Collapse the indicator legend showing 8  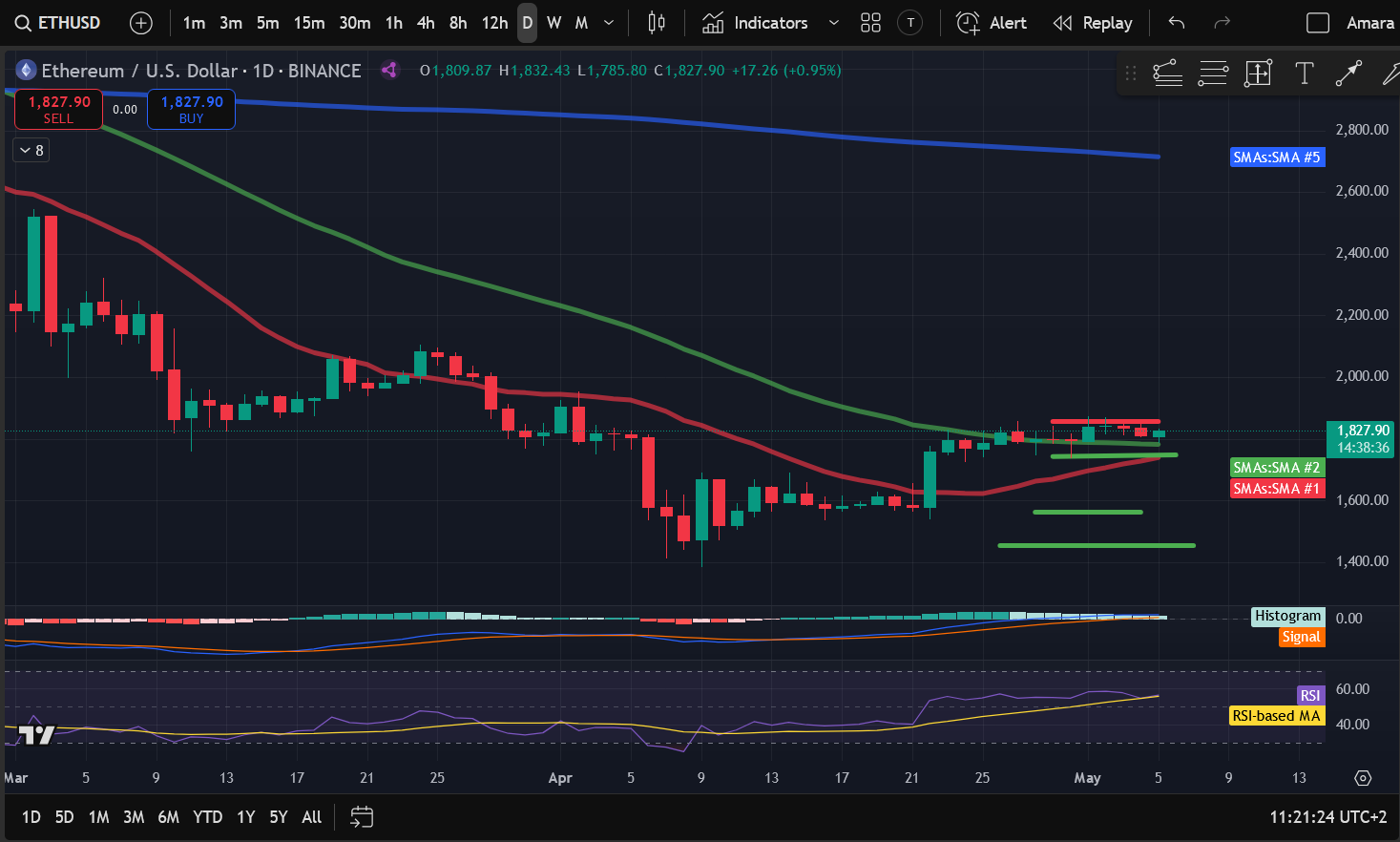(31, 150)
